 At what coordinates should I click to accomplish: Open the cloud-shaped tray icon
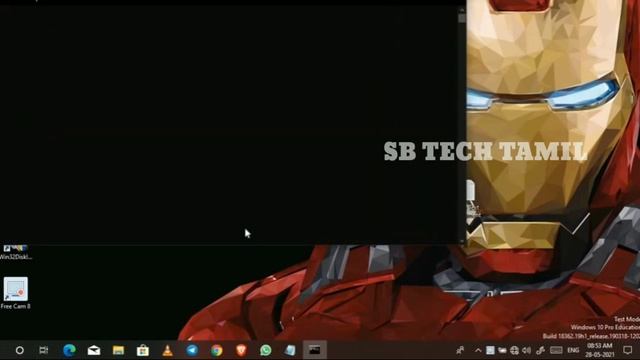point(502,350)
